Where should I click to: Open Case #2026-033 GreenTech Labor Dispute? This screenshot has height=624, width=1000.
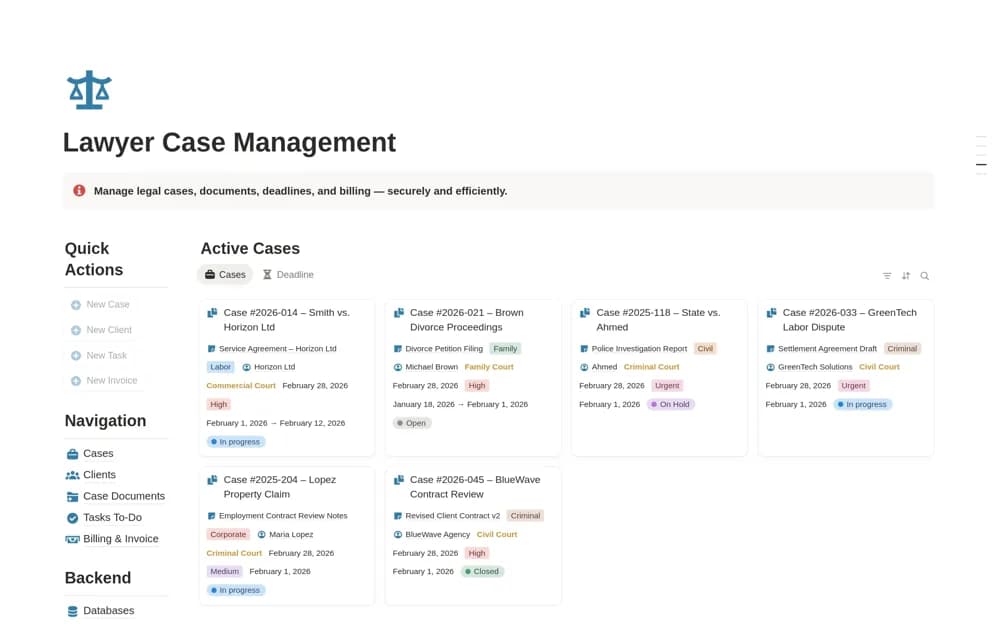tap(849, 320)
